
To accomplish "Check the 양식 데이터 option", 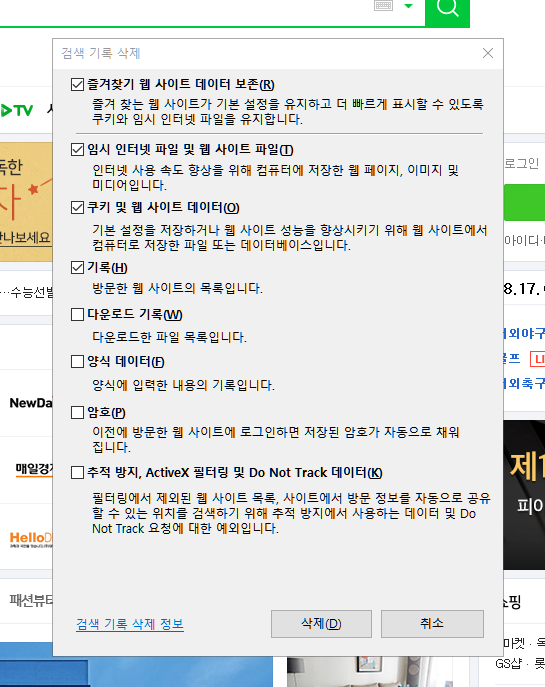I will click(x=78, y=361).
